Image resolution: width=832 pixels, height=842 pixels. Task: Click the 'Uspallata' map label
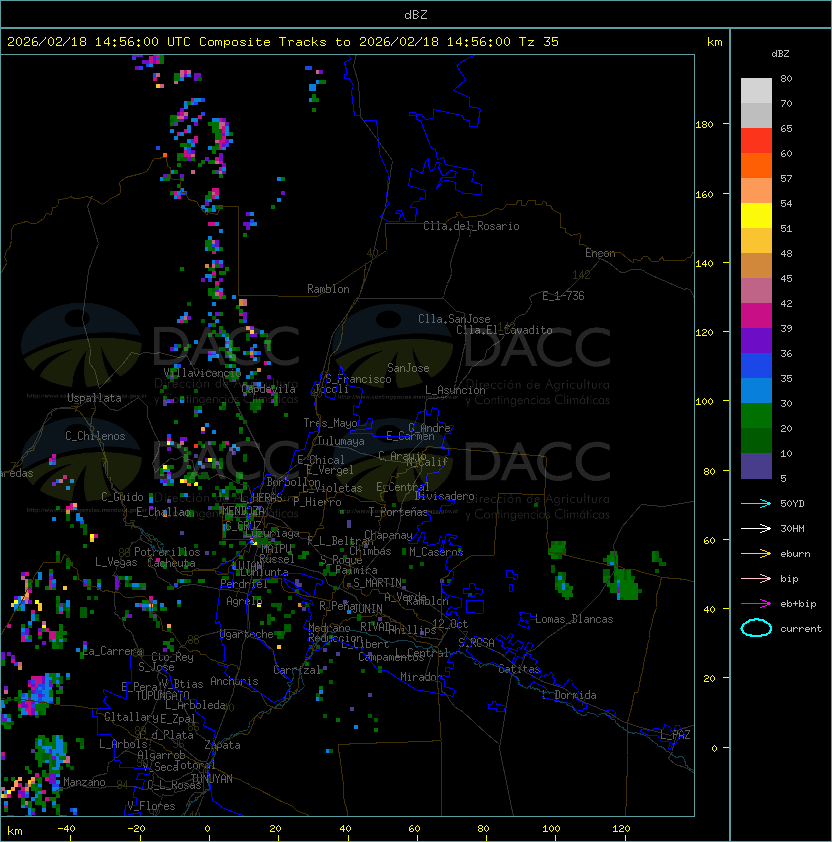click(x=94, y=398)
